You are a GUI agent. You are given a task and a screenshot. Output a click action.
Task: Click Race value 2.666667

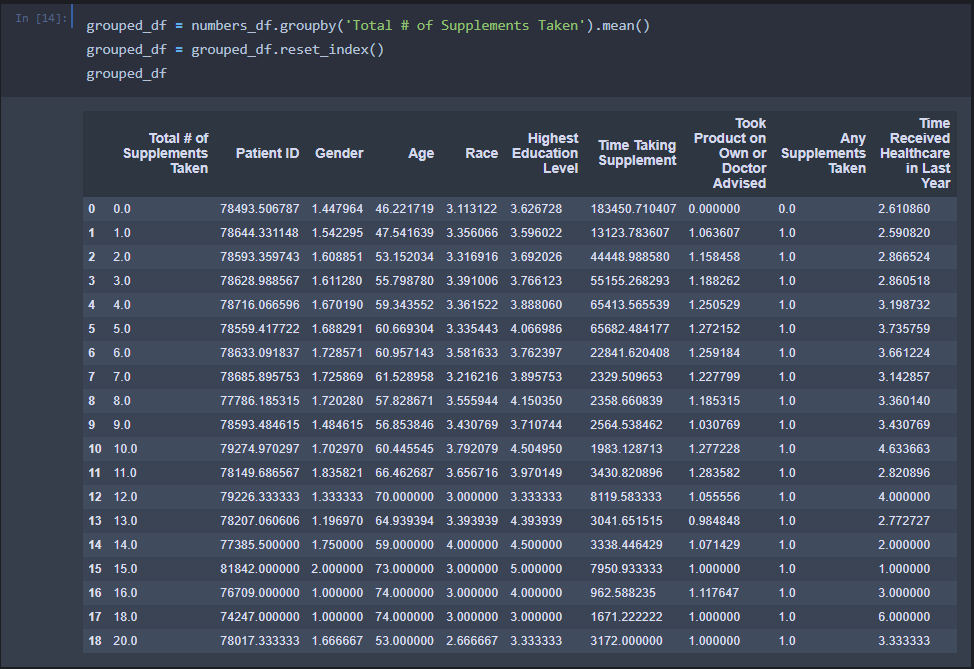tap(471, 641)
